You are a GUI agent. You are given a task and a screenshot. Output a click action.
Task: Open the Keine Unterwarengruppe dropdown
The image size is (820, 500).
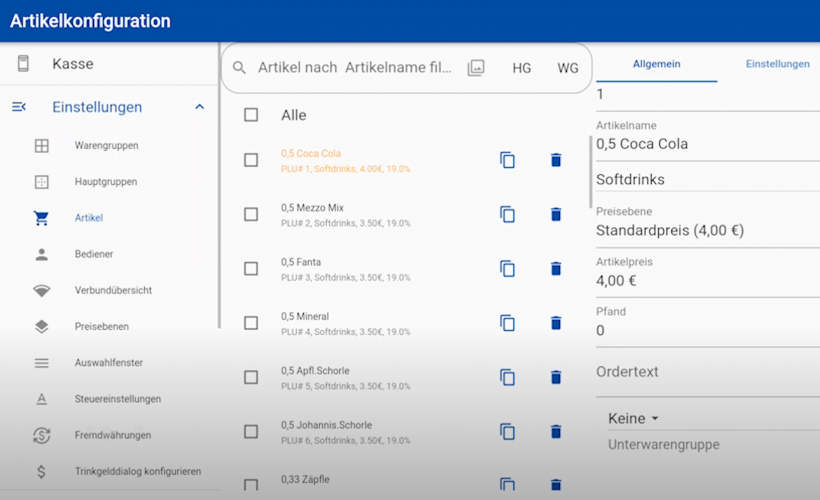click(x=633, y=418)
